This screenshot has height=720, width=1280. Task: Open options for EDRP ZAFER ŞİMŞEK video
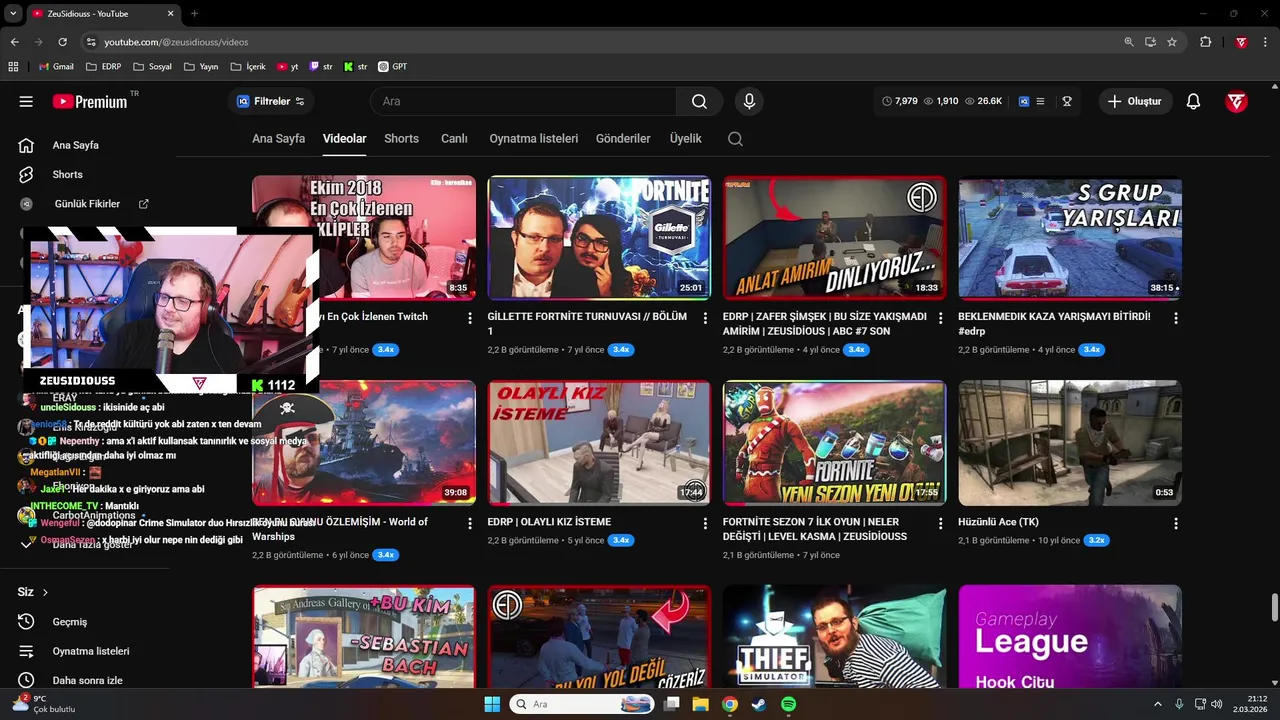[x=940, y=318]
